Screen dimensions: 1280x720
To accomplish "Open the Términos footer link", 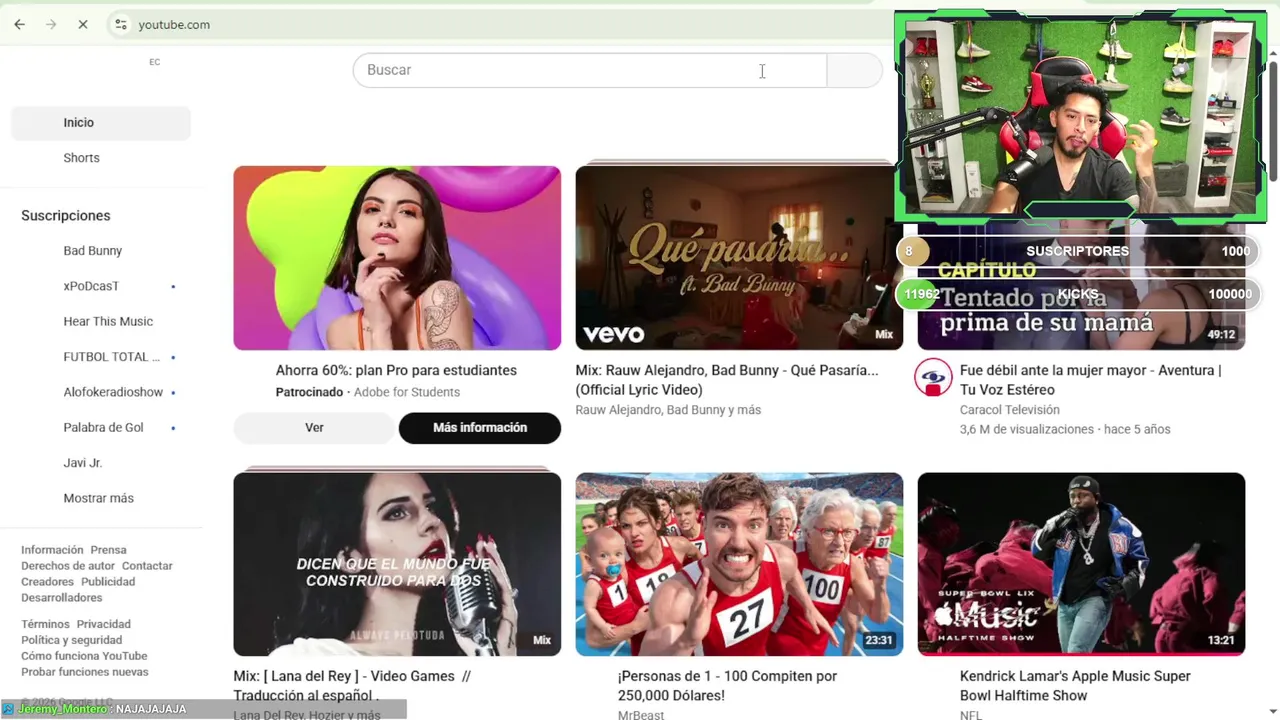I will pyautogui.click(x=46, y=624).
